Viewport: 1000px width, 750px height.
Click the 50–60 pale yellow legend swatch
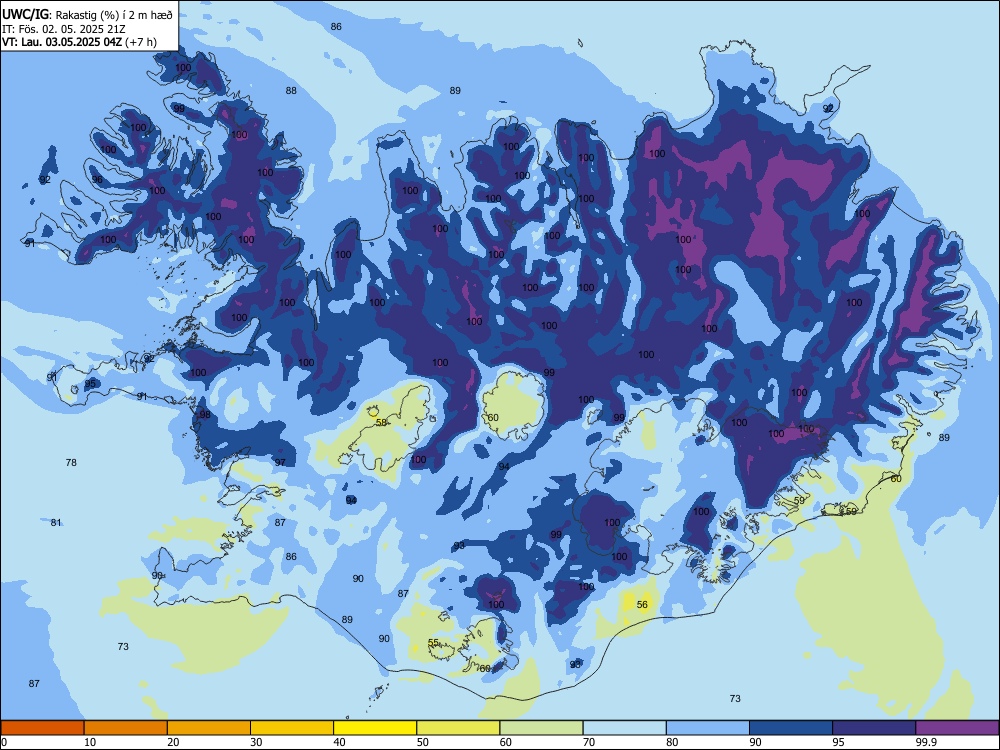[x=459, y=728]
